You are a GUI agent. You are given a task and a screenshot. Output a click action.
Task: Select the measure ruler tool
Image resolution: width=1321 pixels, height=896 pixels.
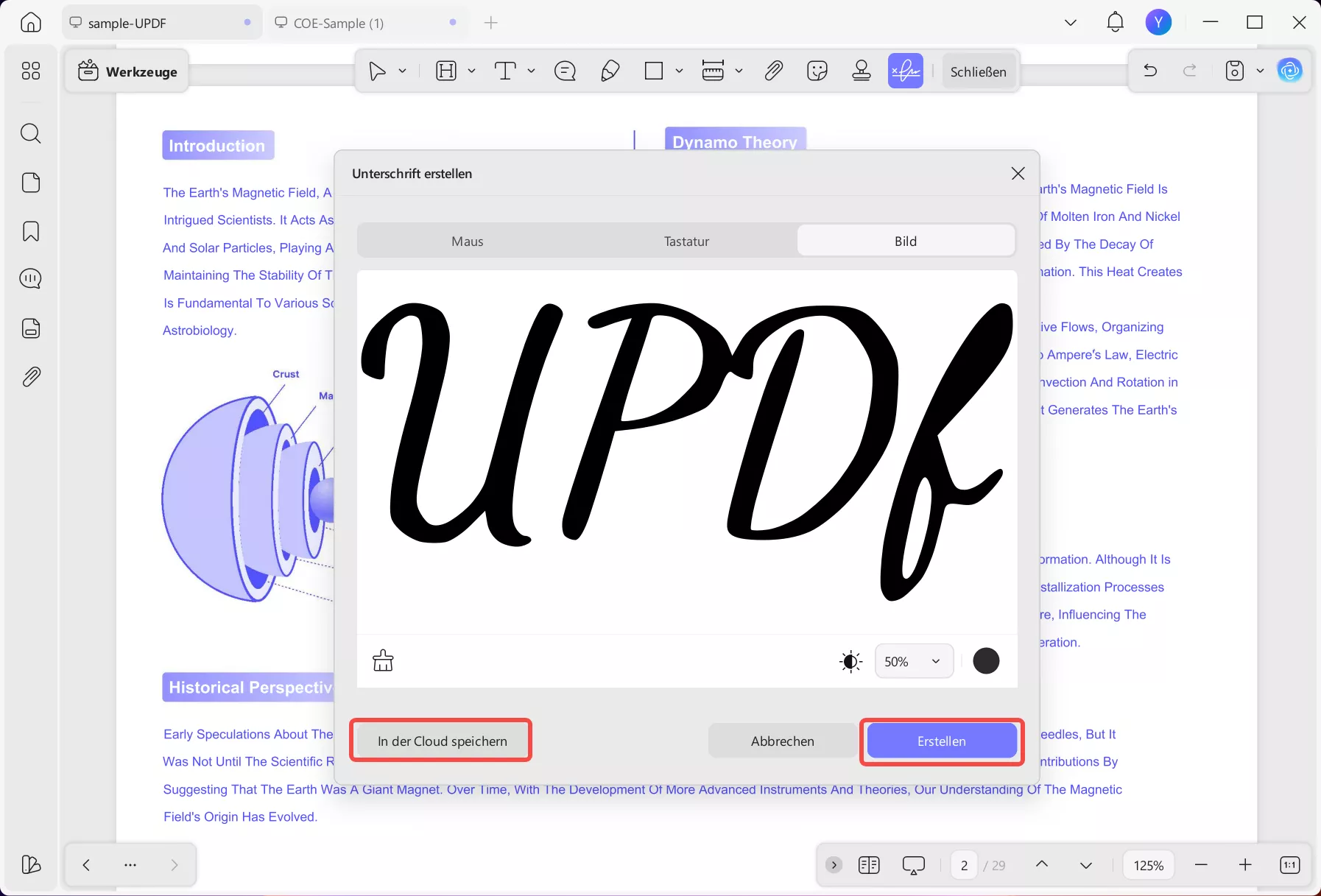(x=713, y=71)
